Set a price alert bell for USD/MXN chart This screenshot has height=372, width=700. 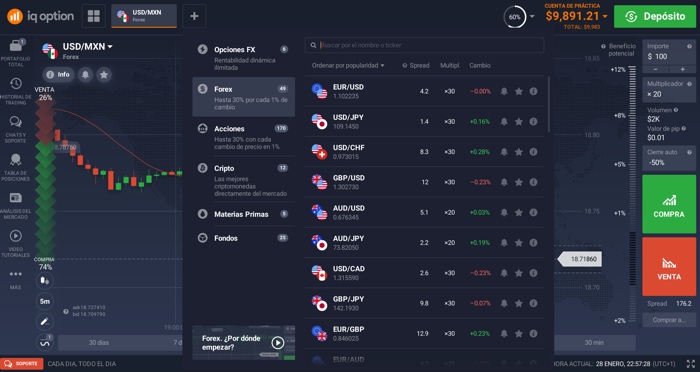tap(85, 75)
